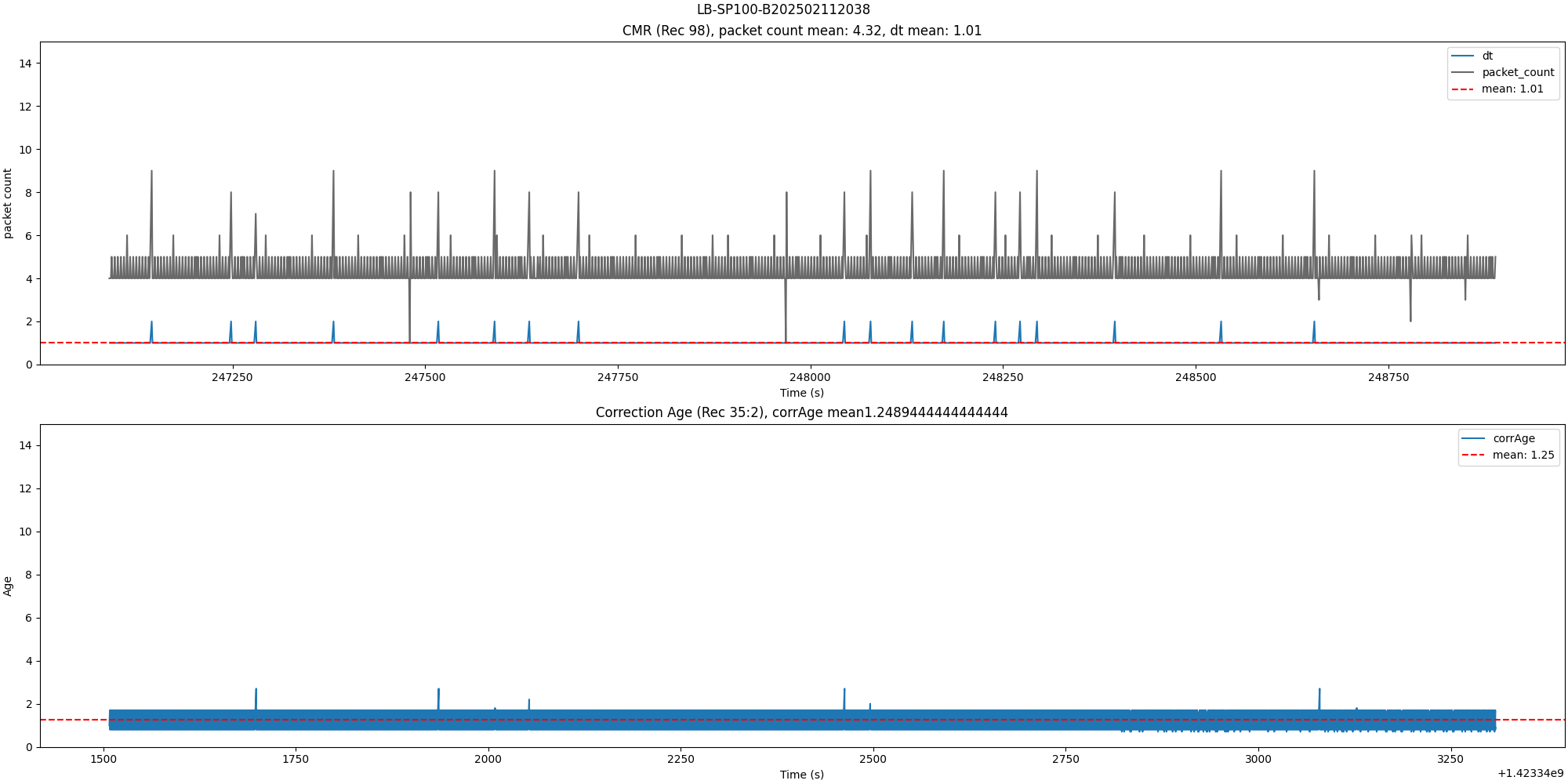Click the Correction Age (Rec 35:2) plot title
1568x784 pixels.
click(801, 412)
